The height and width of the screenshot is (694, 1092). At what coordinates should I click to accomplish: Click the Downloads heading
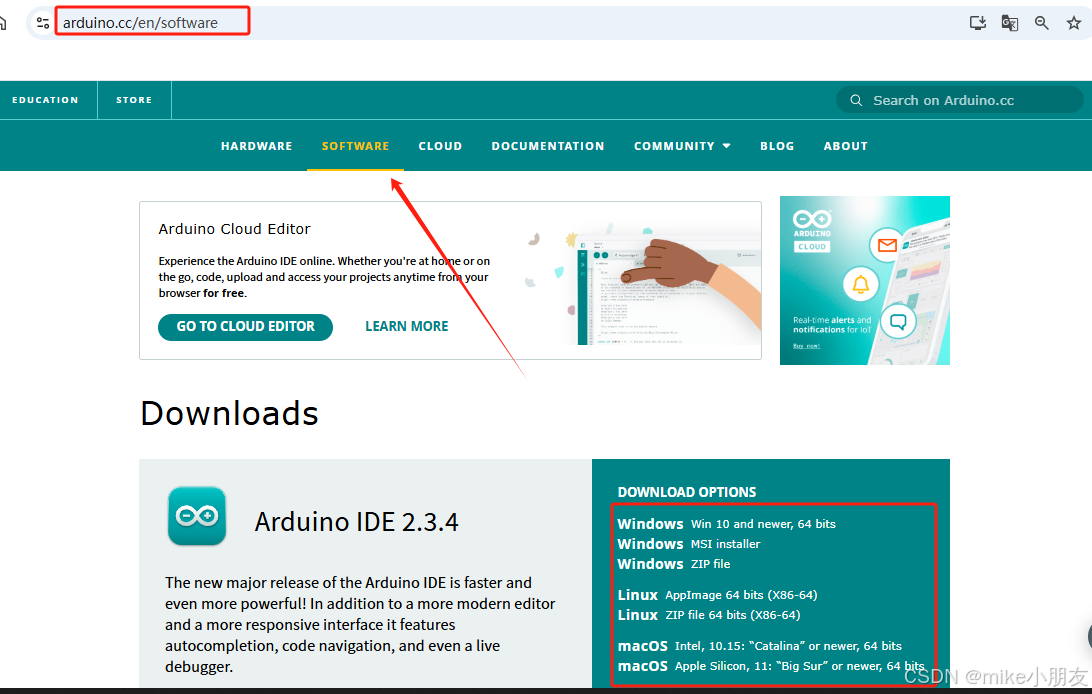click(x=229, y=413)
